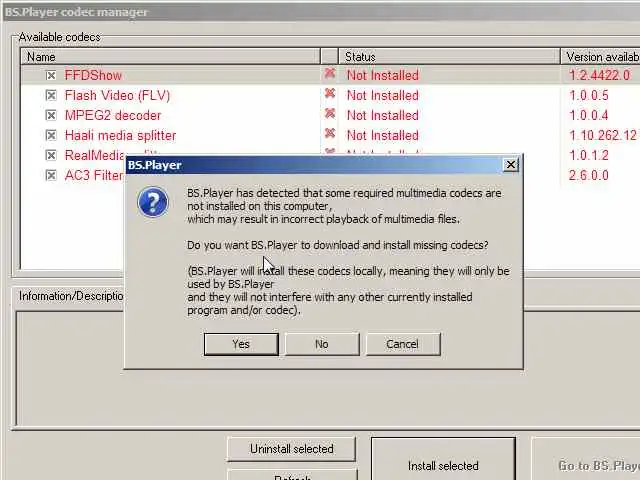
Task: Toggle the AC3 Filter checkbox
Action: 51,175
